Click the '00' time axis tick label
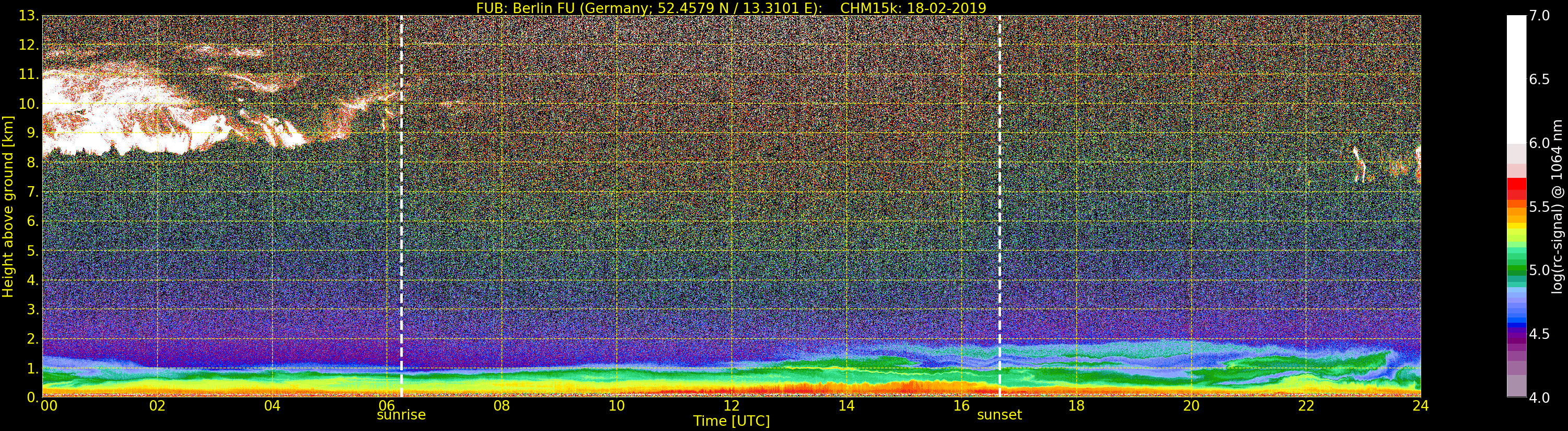 pos(49,406)
